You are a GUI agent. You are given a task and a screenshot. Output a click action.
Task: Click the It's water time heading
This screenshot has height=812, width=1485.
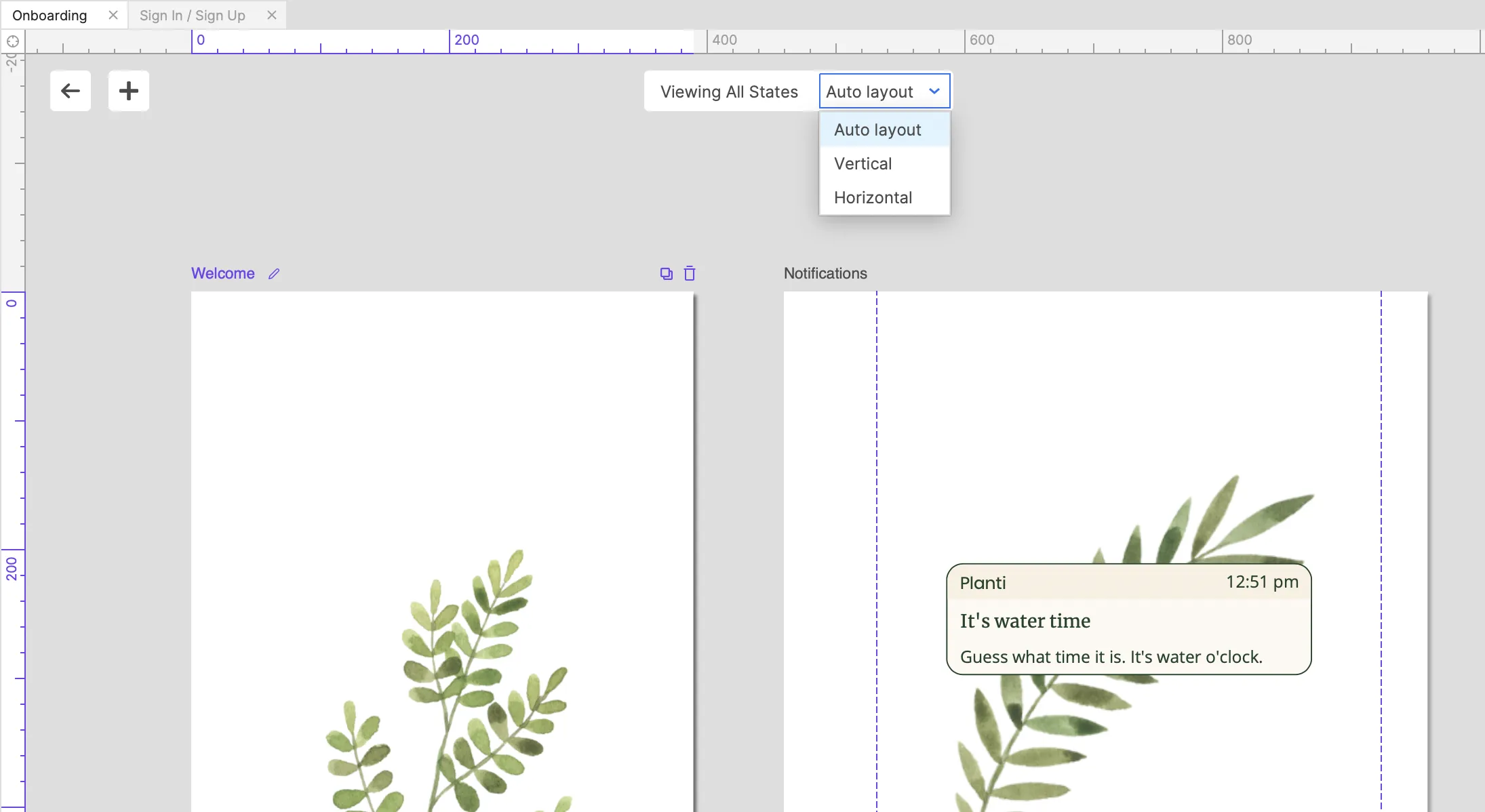pos(1025,621)
